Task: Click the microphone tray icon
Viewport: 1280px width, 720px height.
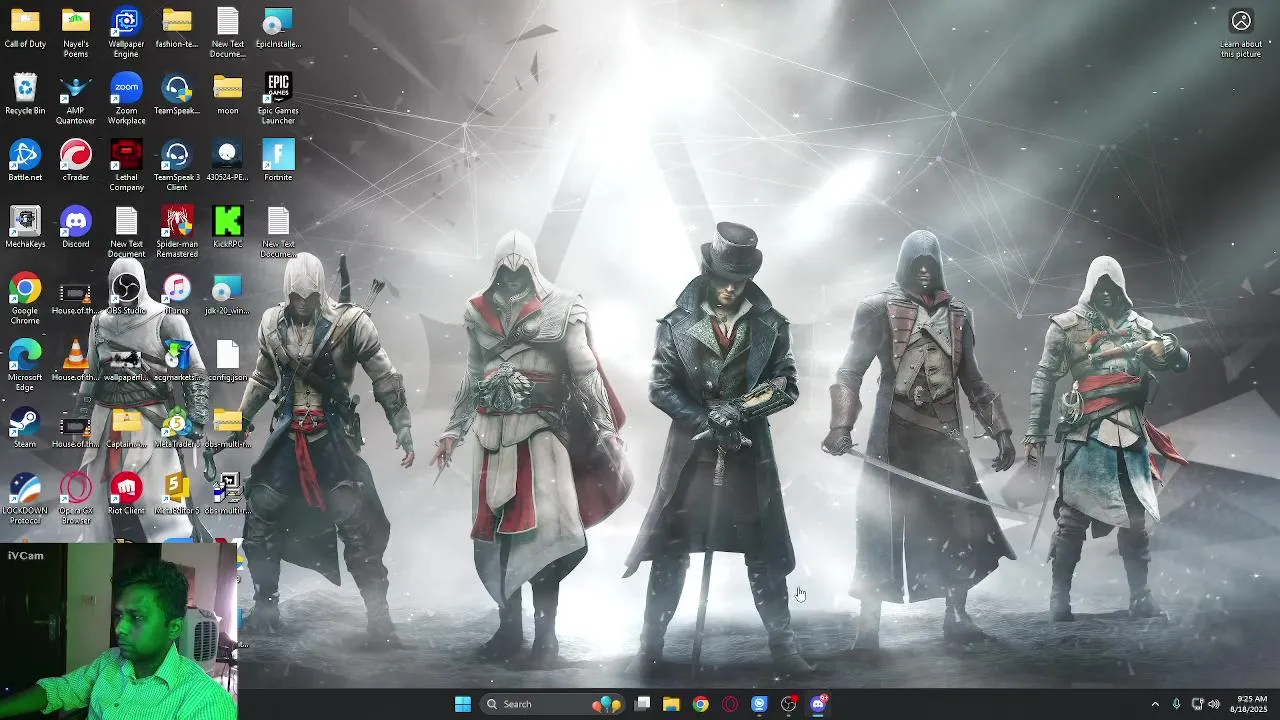Action: tap(1176, 704)
